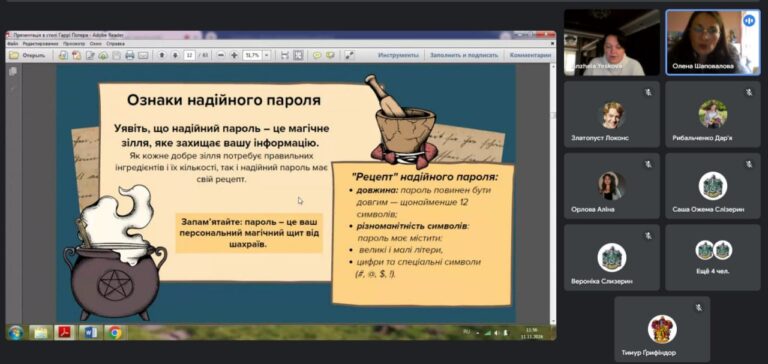Click the create PDF online toolbar icon
The height and width of the screenshot is (364, 768).
coord(76,55)
